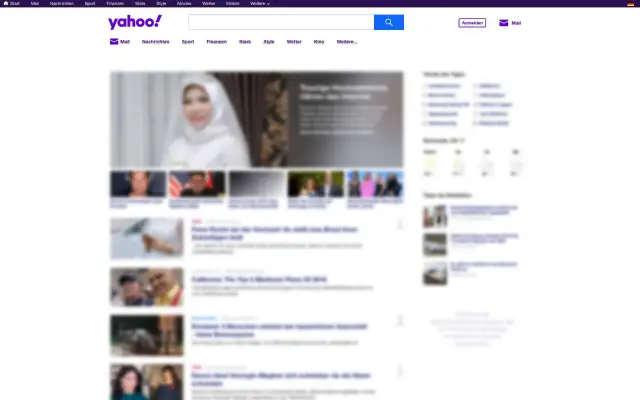Open Wetter in the dark top bar
Viewport: 640px width, 400px height.
209,3
